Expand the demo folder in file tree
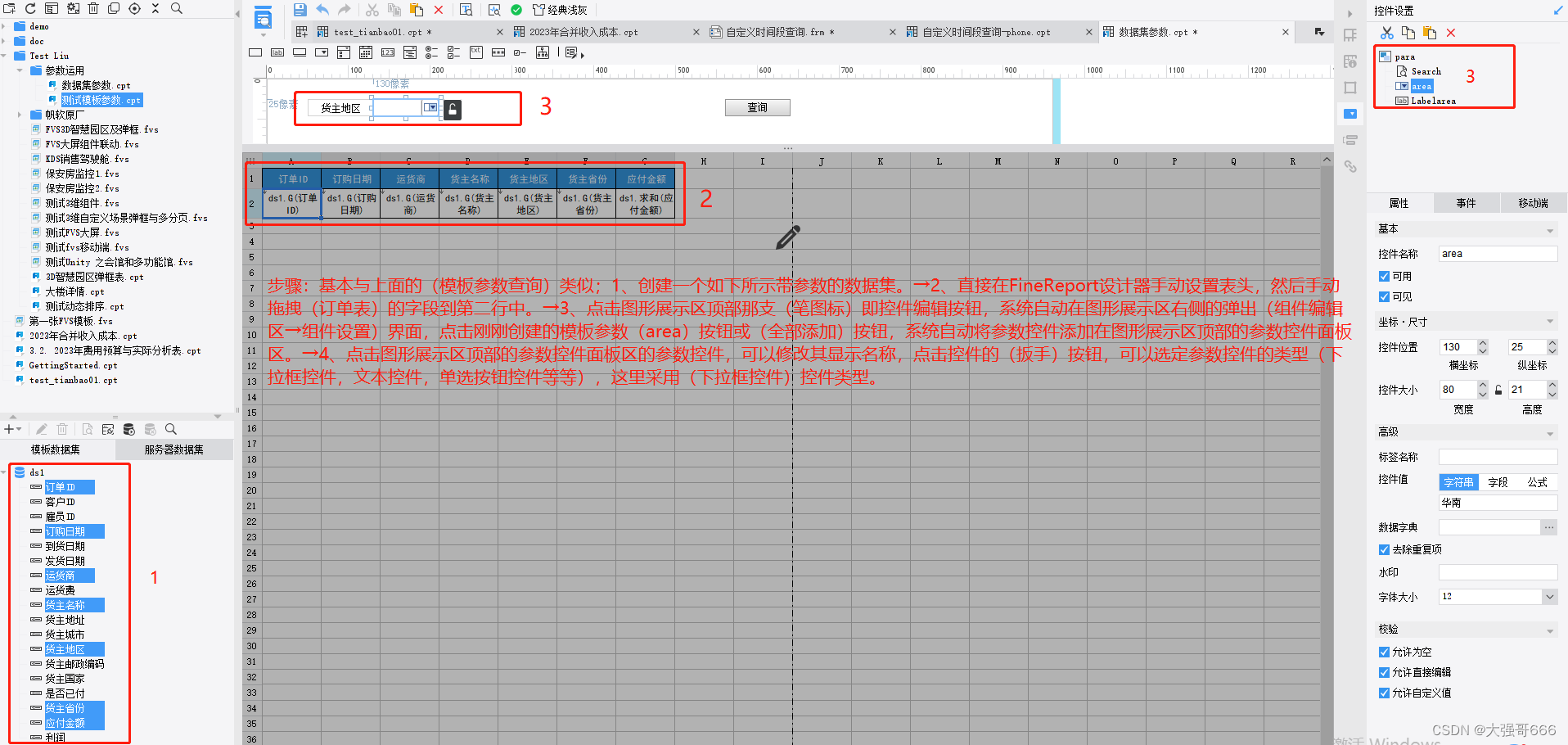1568x745 pixels. pyautogui.click(x=5, y=26)
